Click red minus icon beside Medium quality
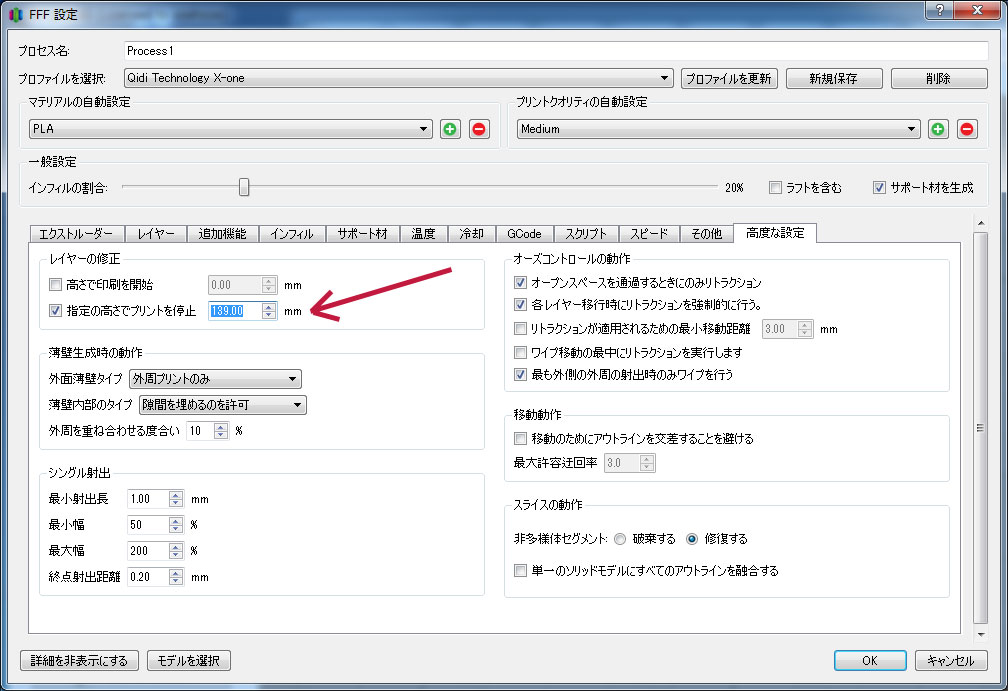This screenshot has height=691, width=1008. pyautogui.click(x=967, y=129)
